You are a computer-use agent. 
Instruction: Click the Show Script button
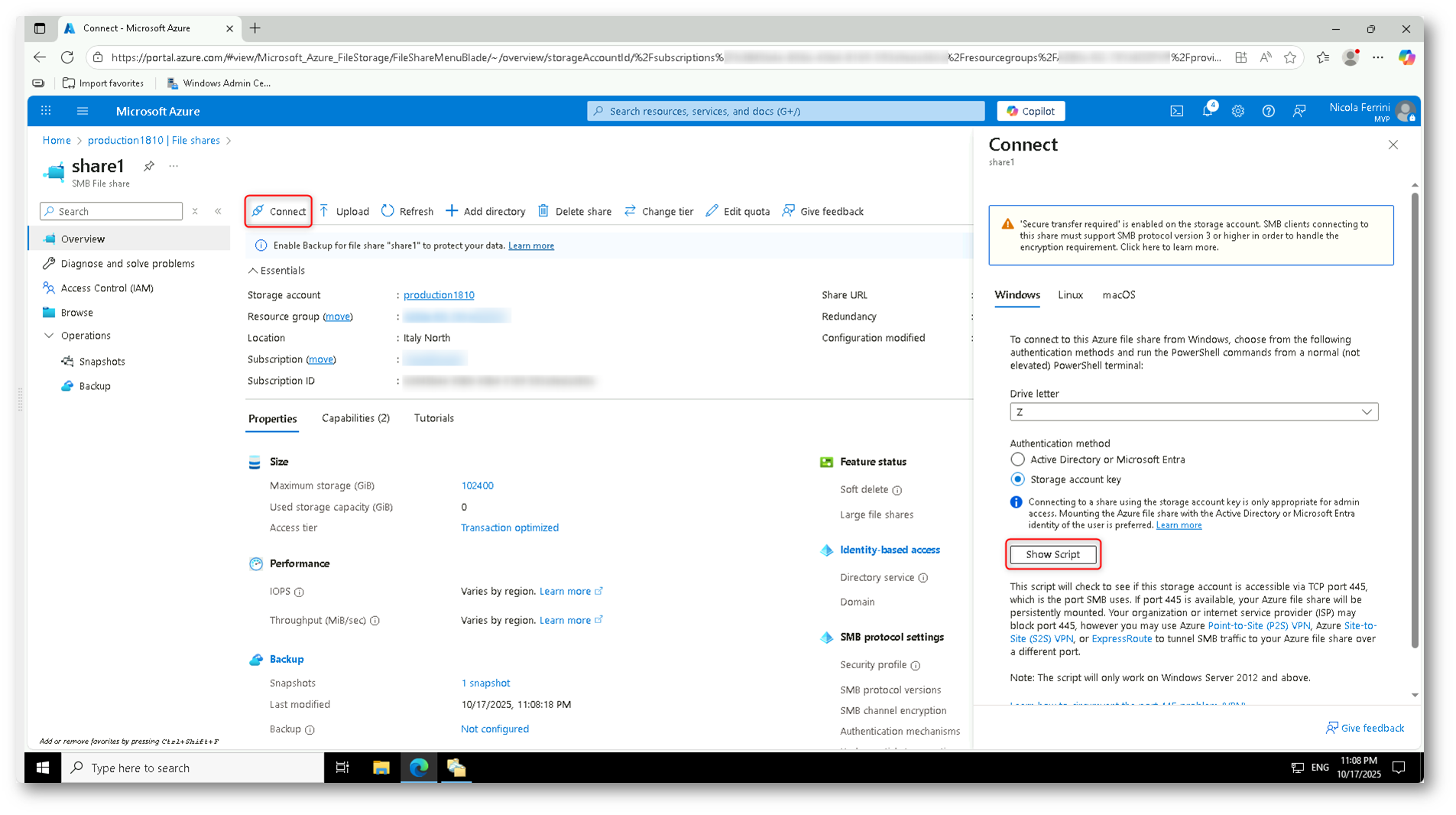click(1052, 554)
